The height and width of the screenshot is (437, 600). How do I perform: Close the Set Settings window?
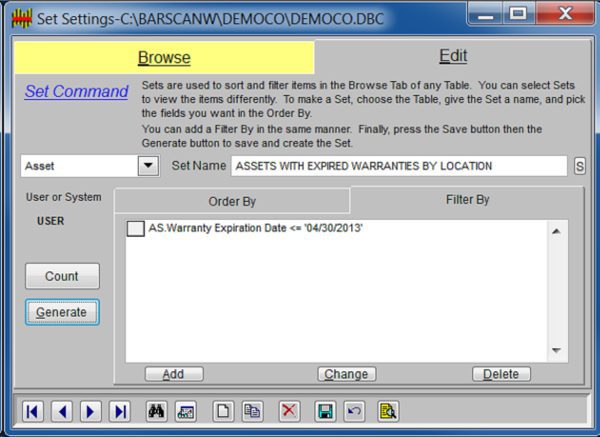tap(565, 15)
